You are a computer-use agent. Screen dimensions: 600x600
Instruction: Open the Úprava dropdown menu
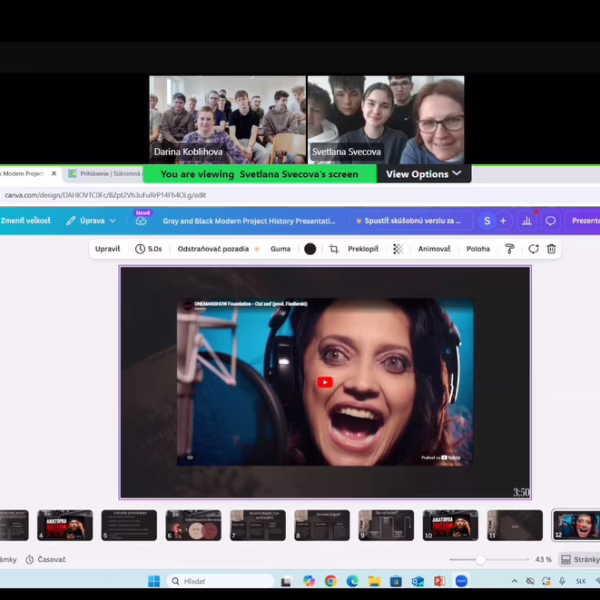91,221
